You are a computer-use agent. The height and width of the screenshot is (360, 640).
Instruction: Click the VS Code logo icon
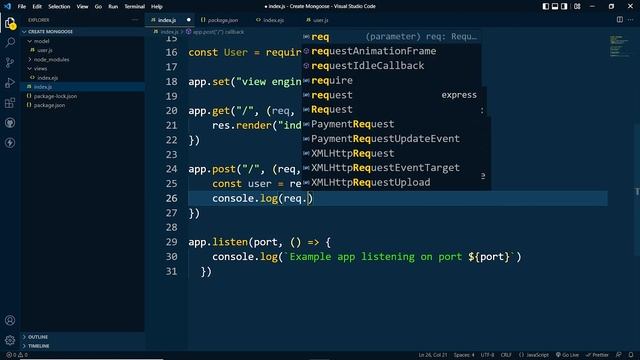click(x=7, y=6)
